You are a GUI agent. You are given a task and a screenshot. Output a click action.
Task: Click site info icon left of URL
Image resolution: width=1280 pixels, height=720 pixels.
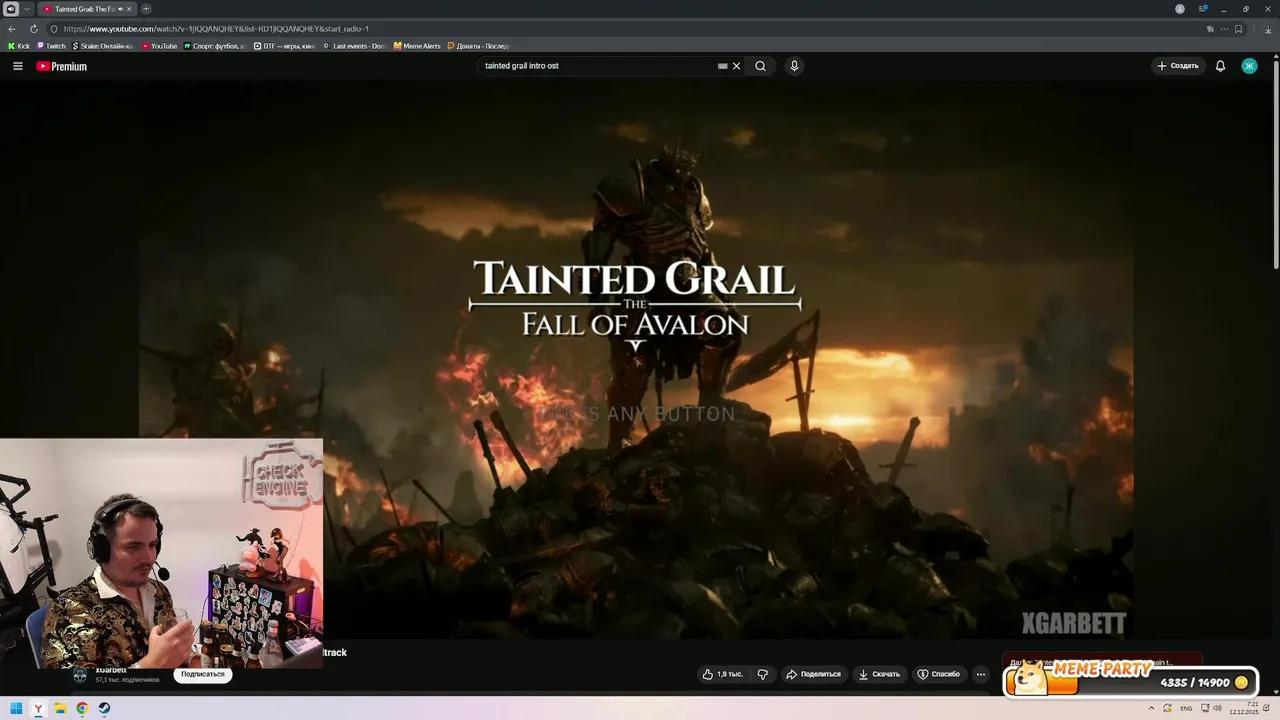(x=54, y=29)
